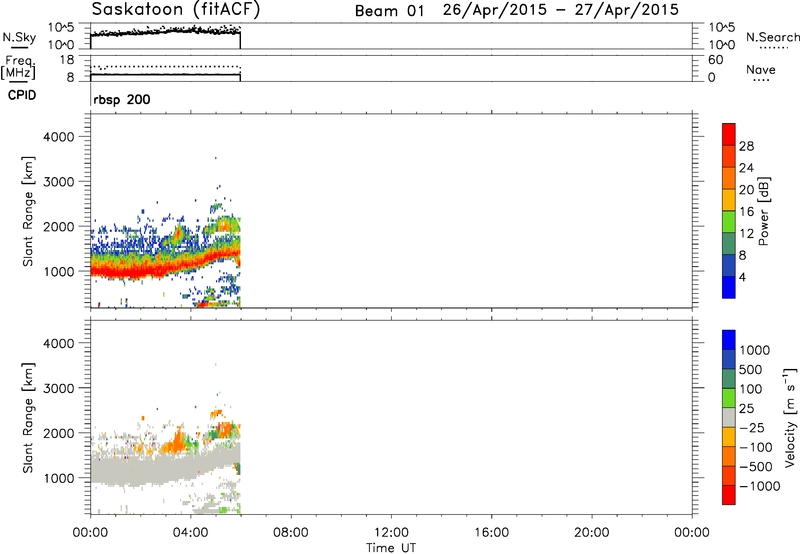Pick the light green 25–100 velocity segment
800x554 pixels.
click(729, 398)
